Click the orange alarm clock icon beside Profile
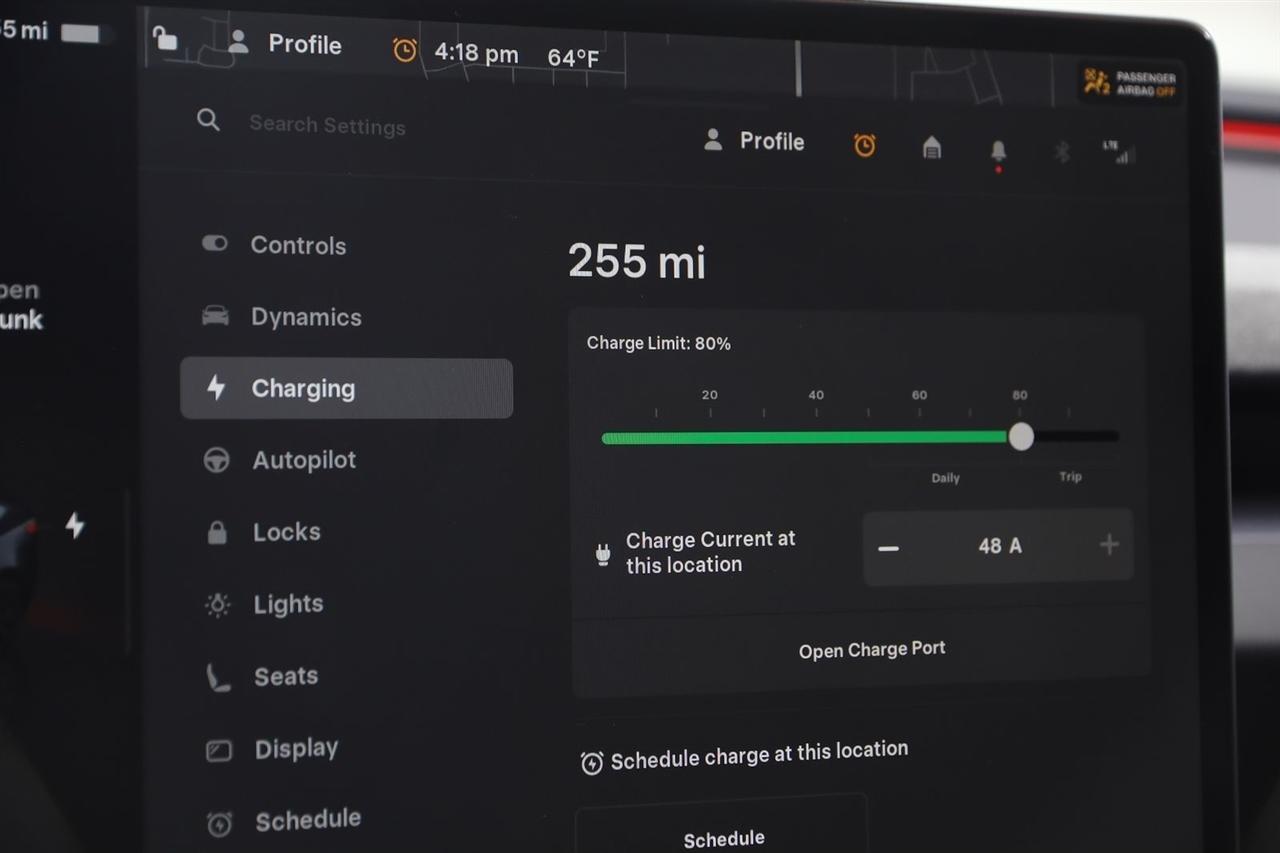This screenshot has width=1280, height=853. click(x=864, y=146)
